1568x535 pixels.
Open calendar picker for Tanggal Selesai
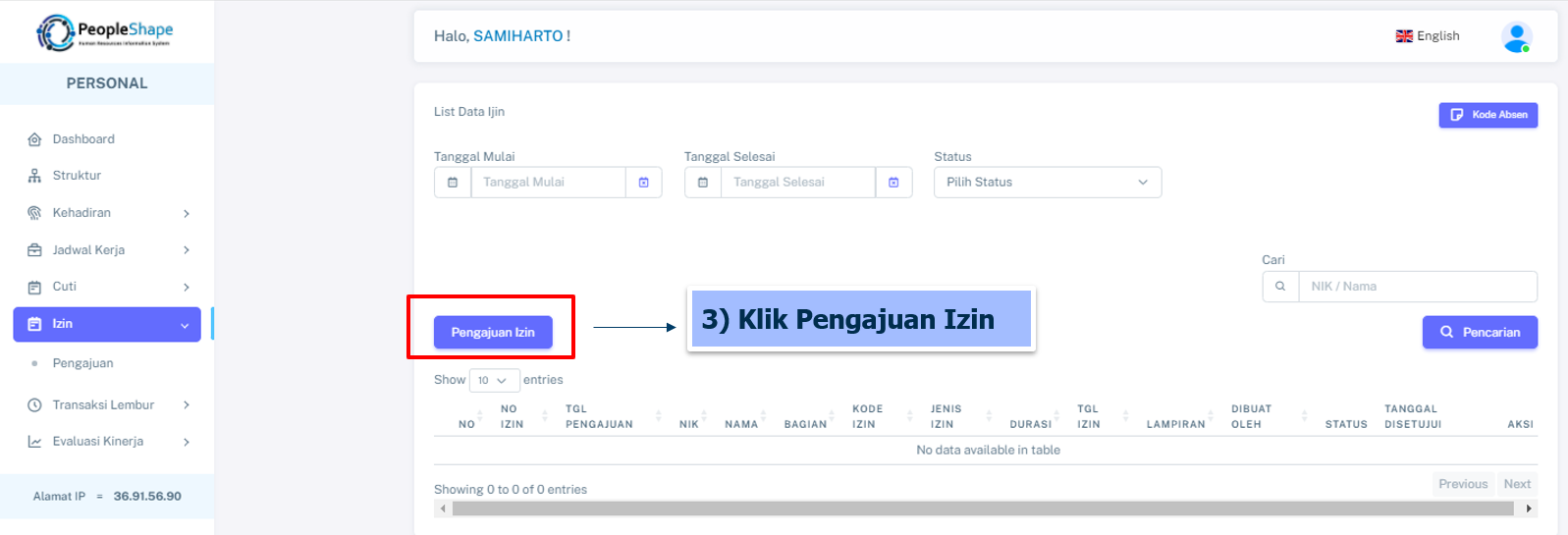pyautogui.click(x=893, y=183)
